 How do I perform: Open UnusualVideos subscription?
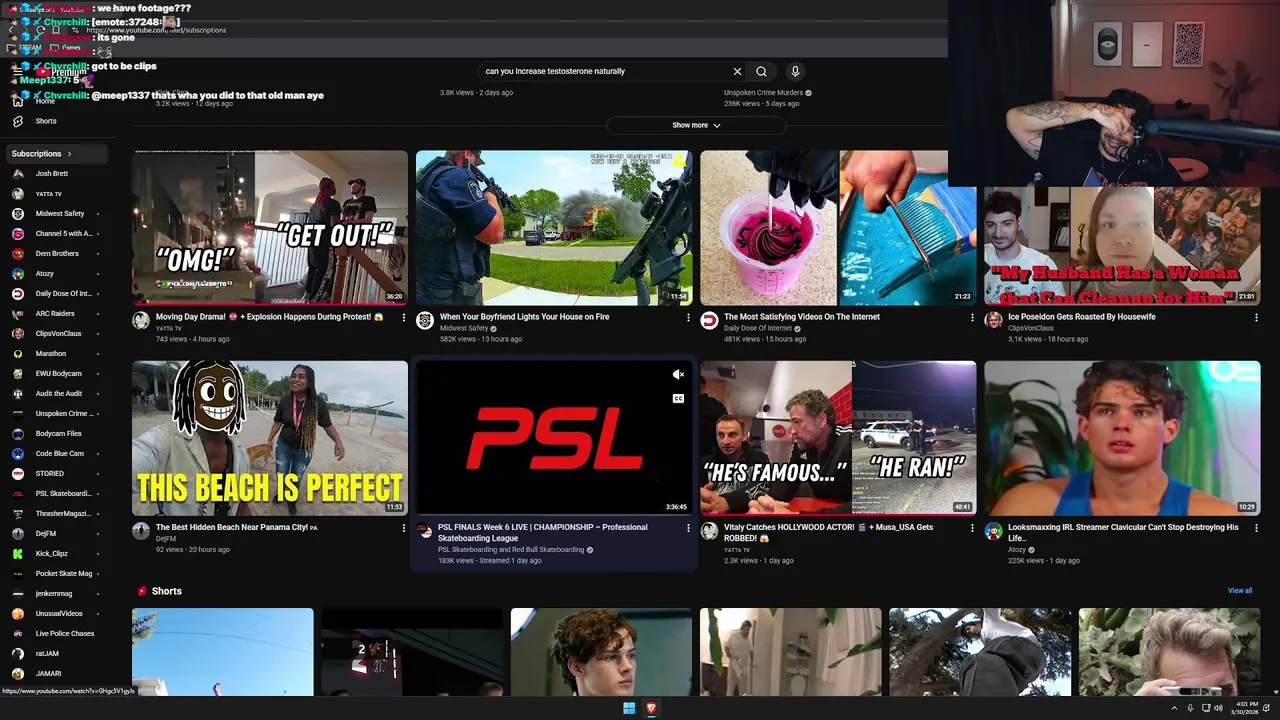(x=59, y=613)
